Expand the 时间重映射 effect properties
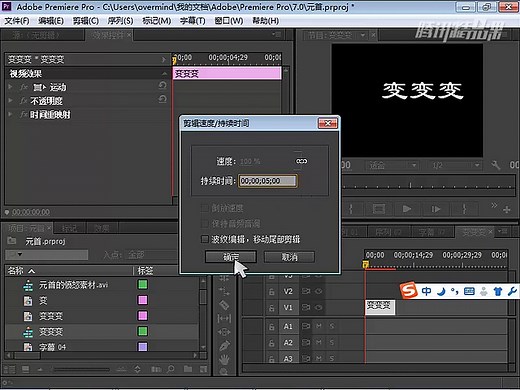 (10, 114)
